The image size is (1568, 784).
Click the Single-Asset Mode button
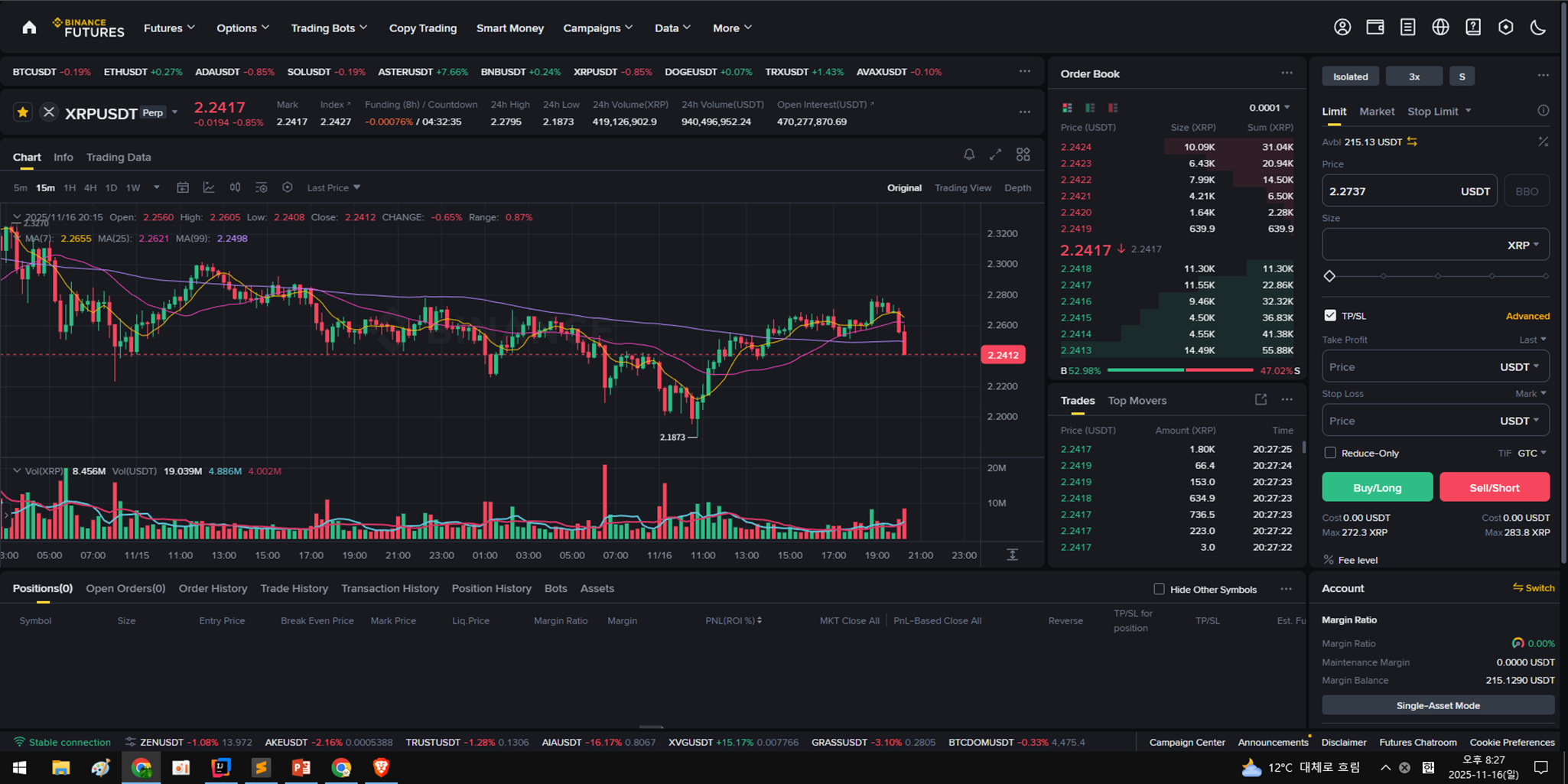(x=1438, y=705)
